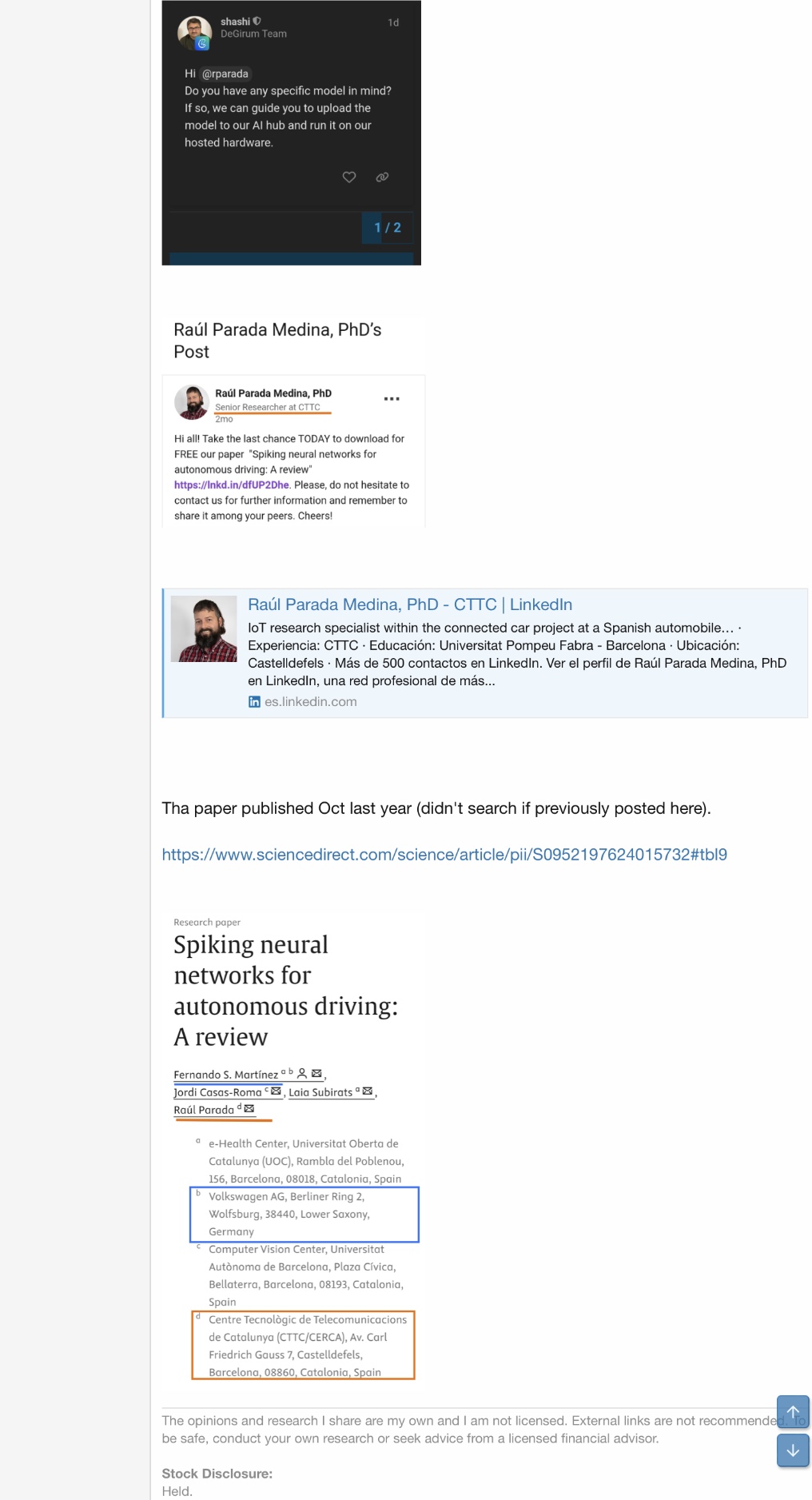Open the three-dot menu on Raúl's post
812x1500 pixels.
pos(392,398)
